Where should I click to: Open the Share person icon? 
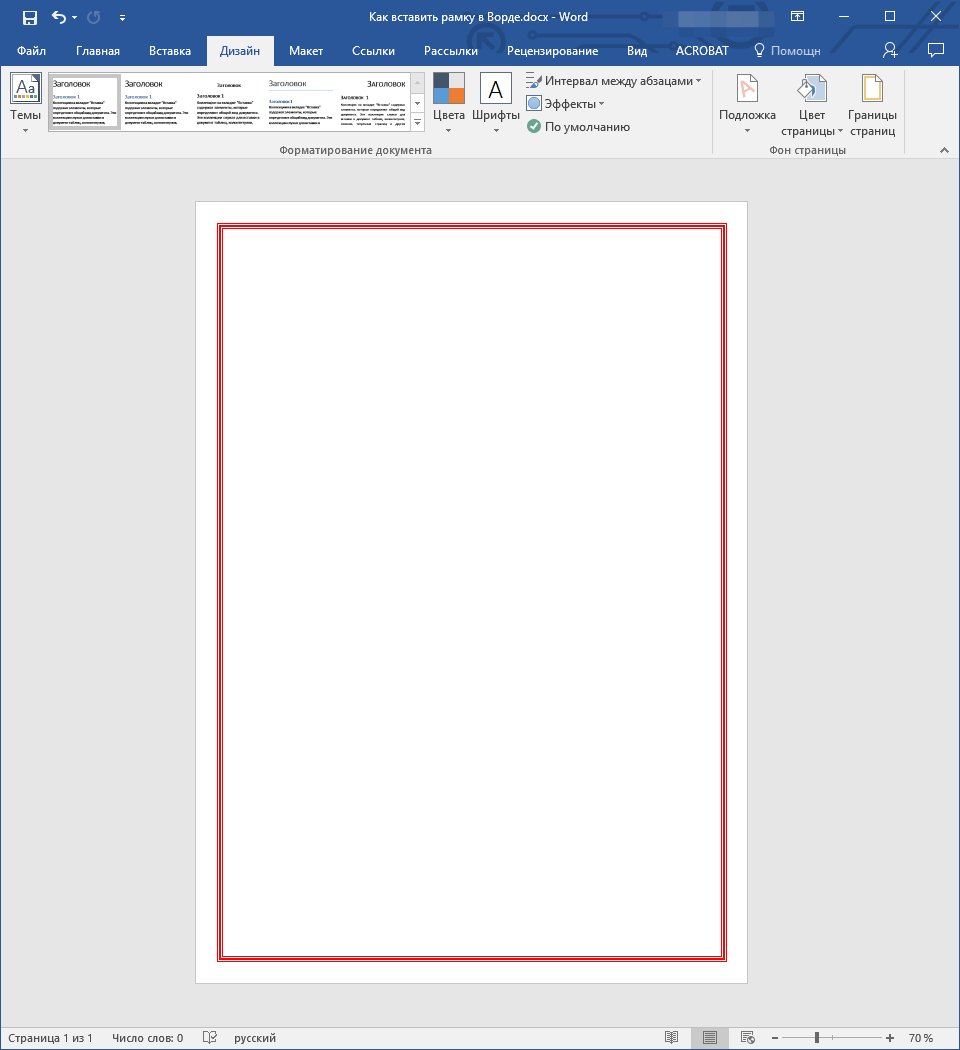point(890,50)
